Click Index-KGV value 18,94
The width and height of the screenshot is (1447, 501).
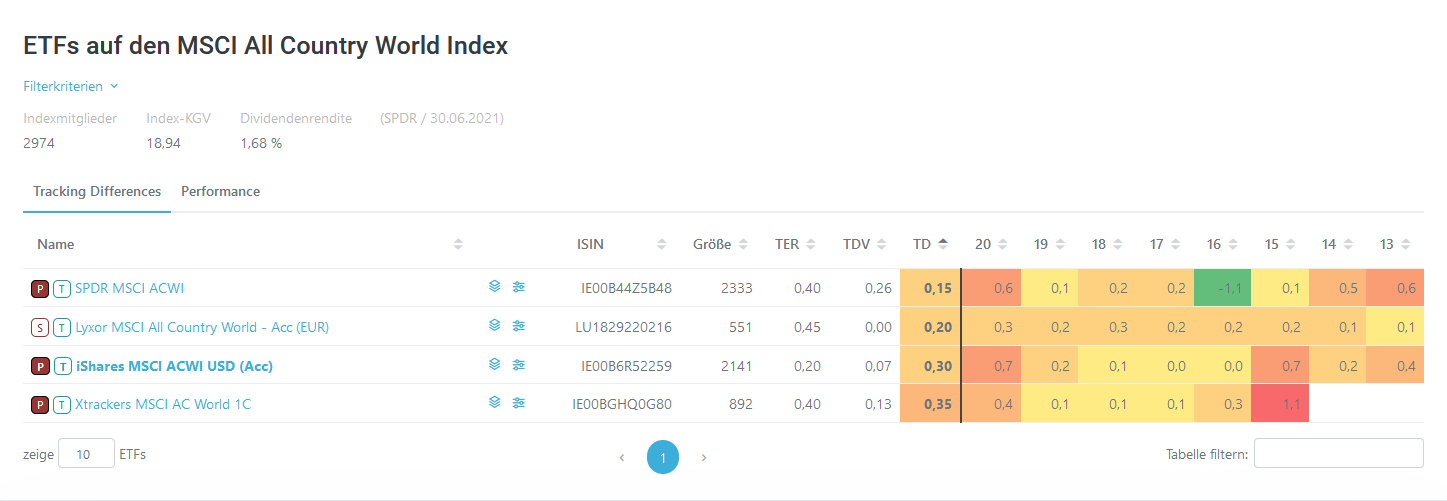164,143
